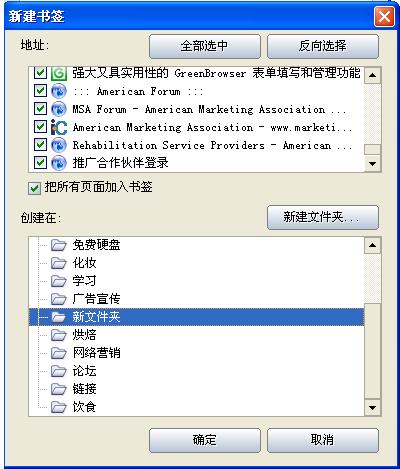Click folder icon next to 烘焙
The height and width of the screenshot is (469, 400).
click(59, 335)
